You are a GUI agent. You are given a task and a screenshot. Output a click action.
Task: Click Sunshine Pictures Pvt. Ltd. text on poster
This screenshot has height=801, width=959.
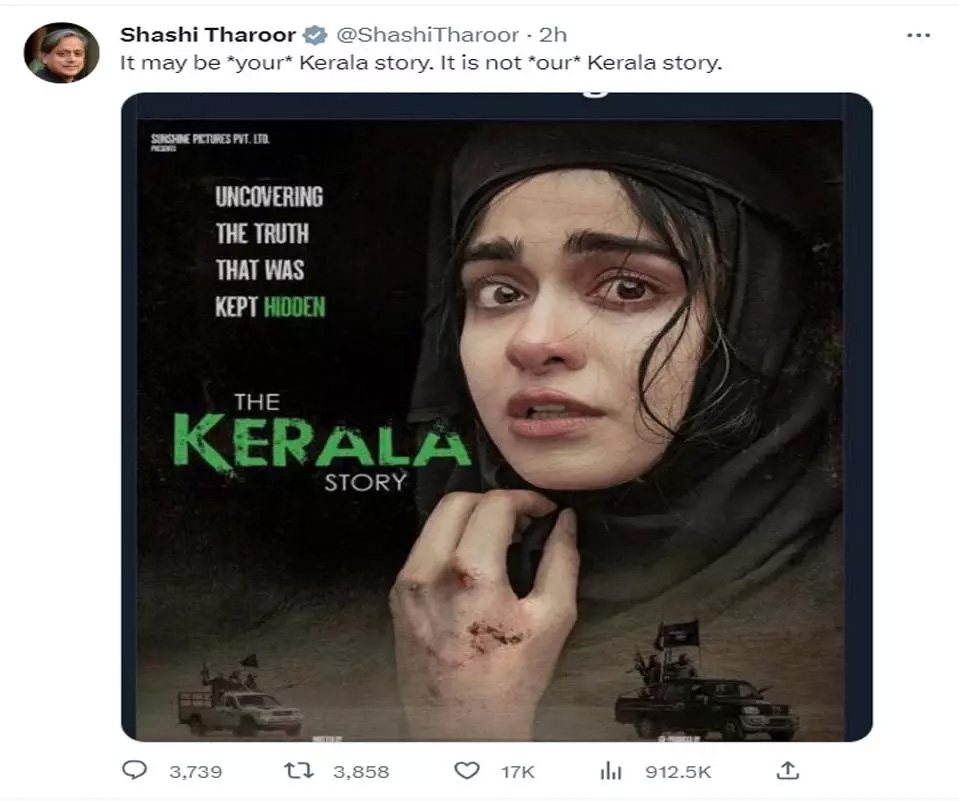pos(210,139)
